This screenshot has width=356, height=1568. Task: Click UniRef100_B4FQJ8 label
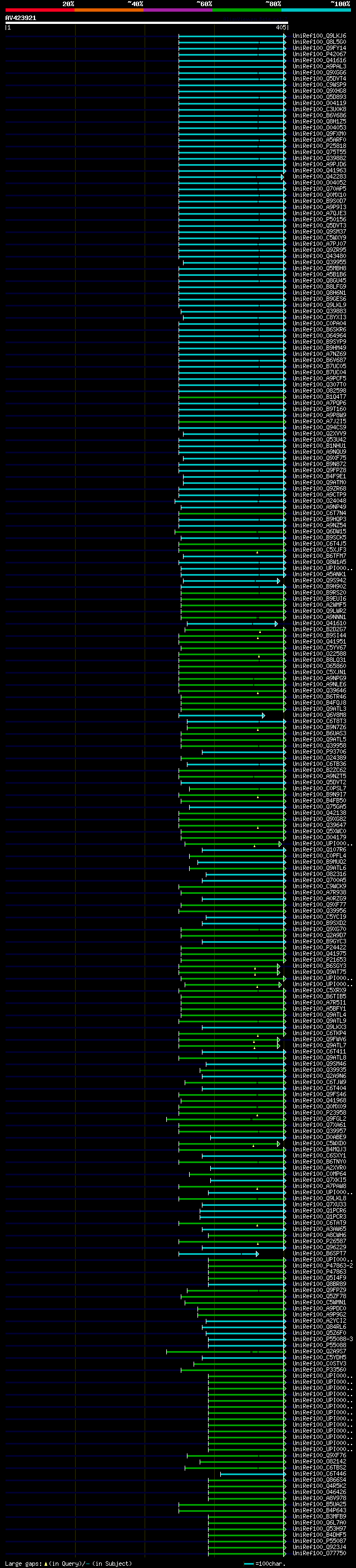coord(319,703)
